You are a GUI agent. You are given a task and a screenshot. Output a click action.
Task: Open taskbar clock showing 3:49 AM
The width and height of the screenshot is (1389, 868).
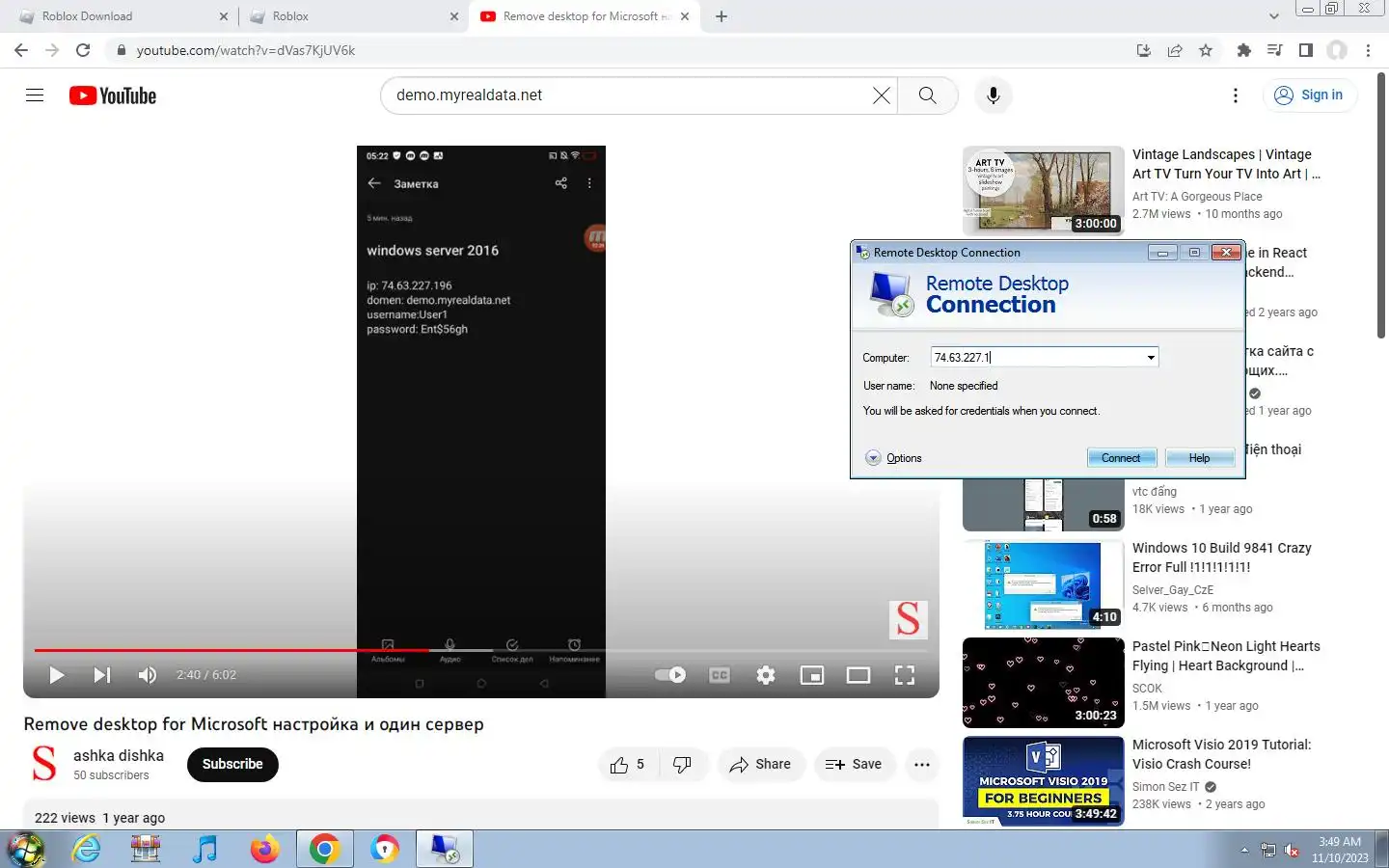pyautogui.click(x=1340, y=850)
